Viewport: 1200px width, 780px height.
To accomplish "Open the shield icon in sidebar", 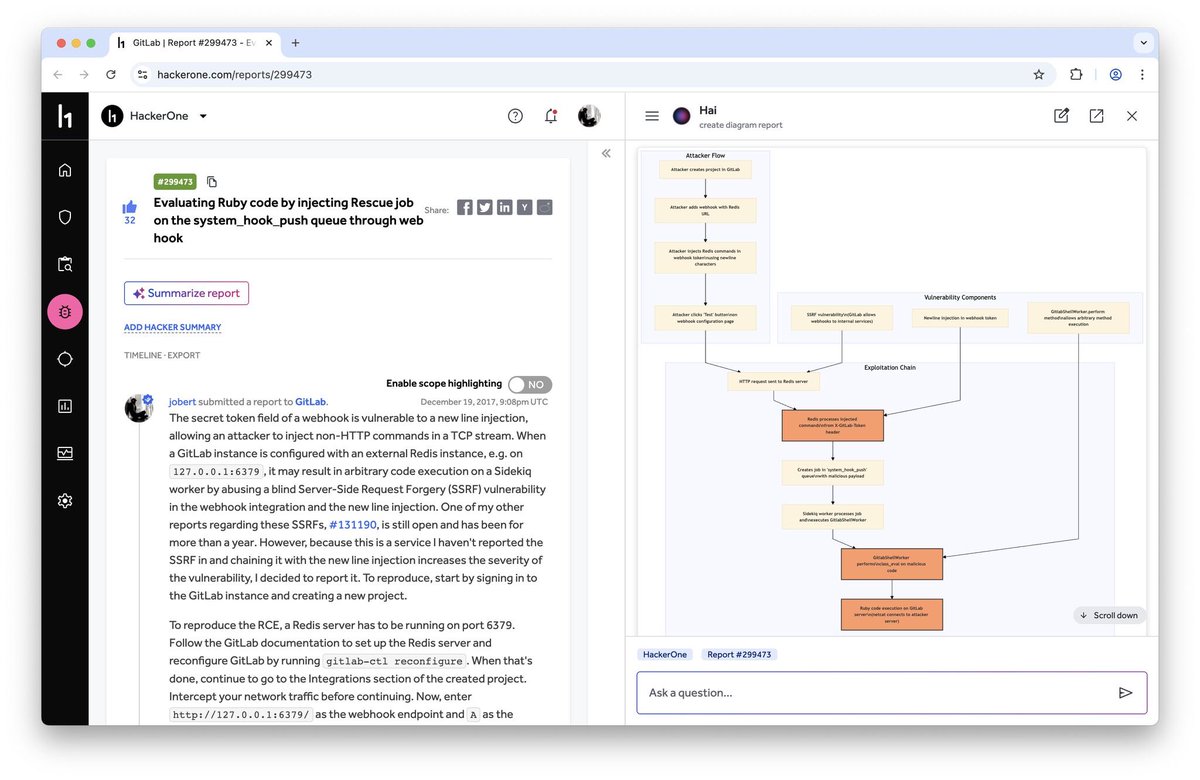I will pos(65,217).
